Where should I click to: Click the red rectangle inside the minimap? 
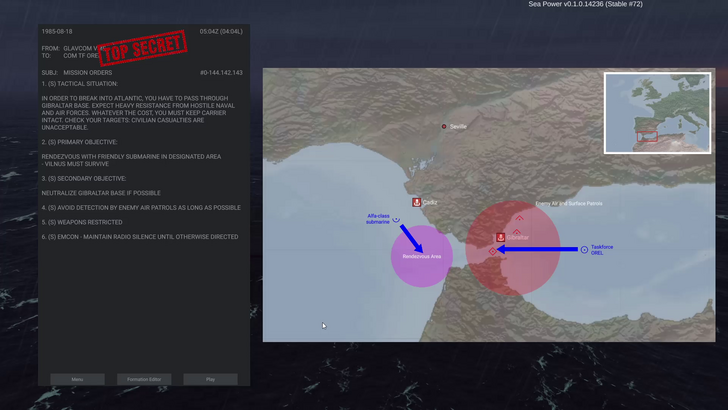coord(647,136)
